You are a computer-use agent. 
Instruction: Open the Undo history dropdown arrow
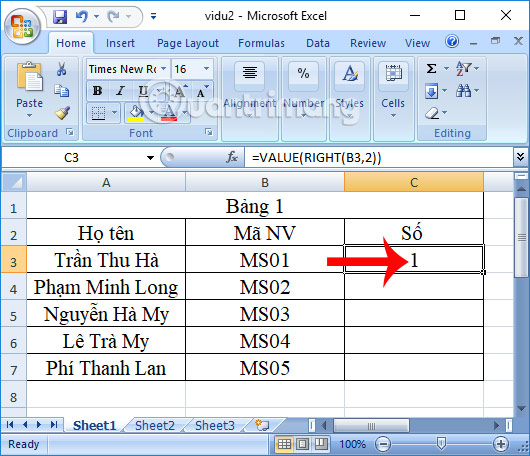tap(97, 16)
